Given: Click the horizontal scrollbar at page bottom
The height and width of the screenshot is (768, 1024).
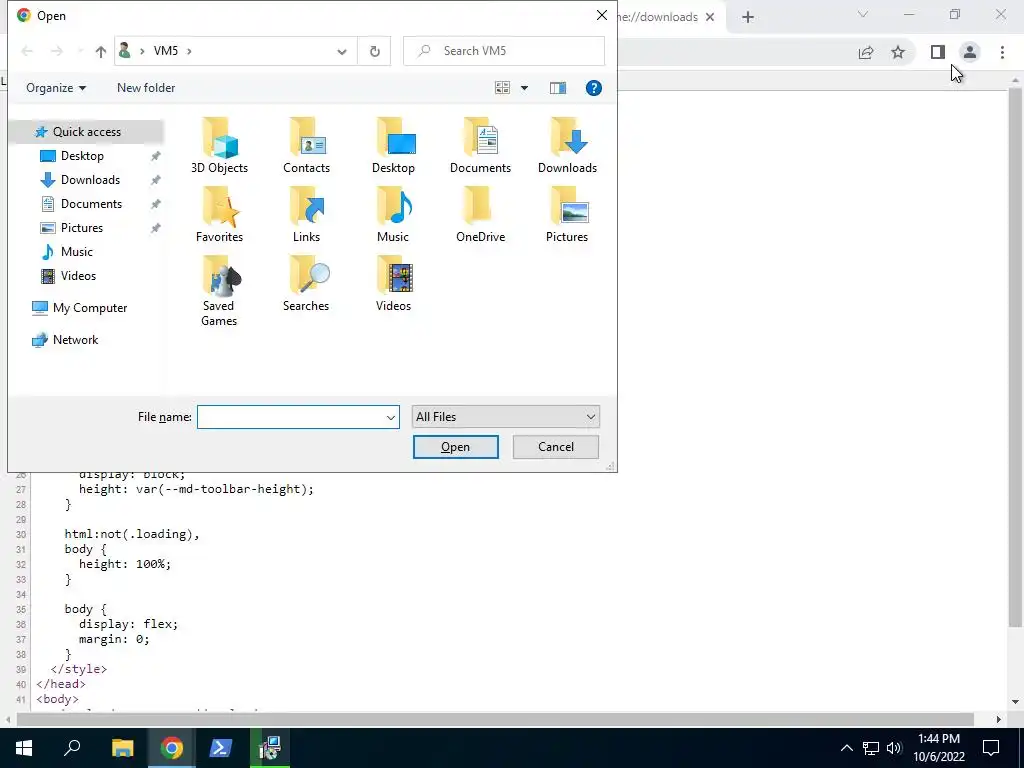Looking at the screenshot, I should pos(495,720).
